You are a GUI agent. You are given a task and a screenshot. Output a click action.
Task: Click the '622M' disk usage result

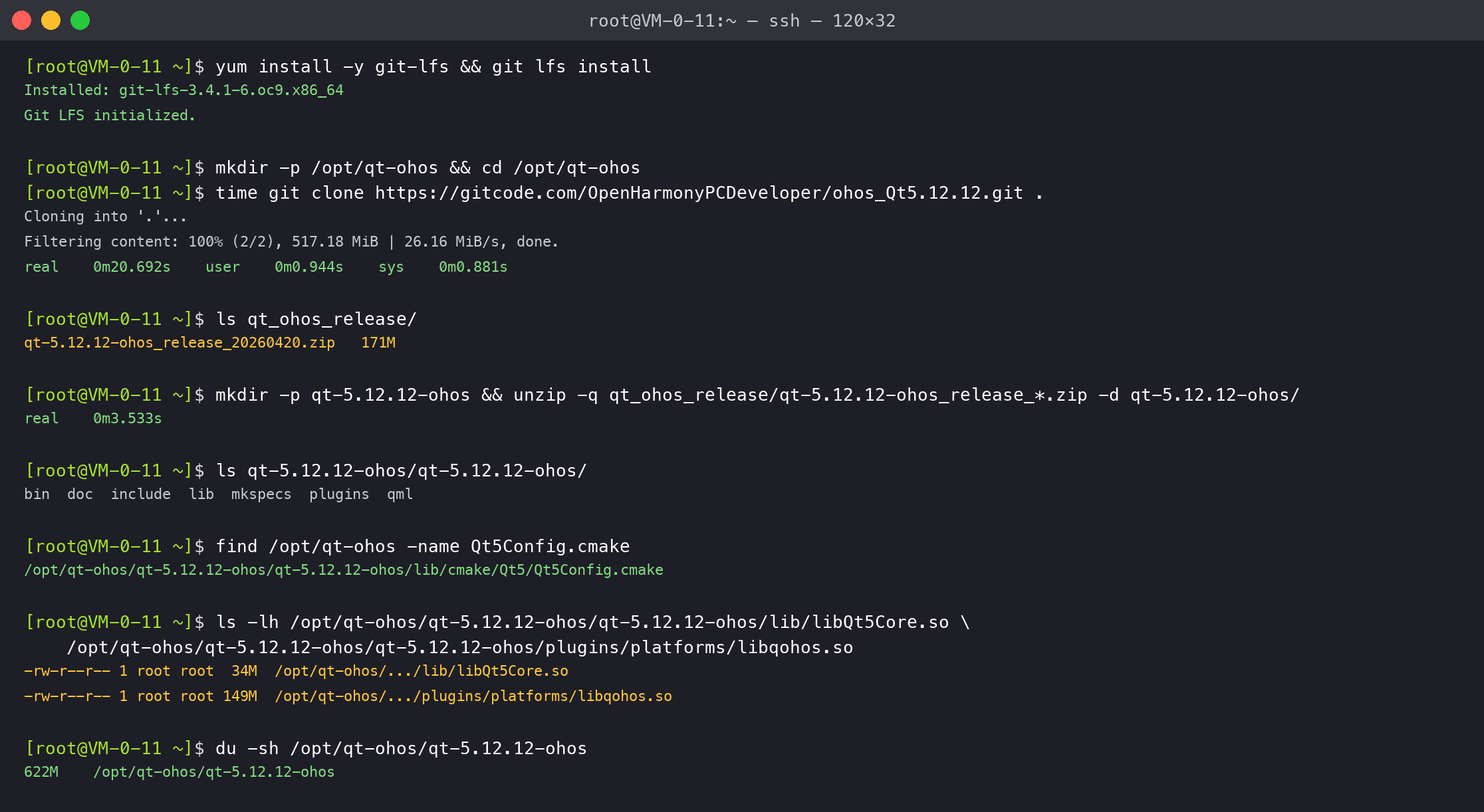(41, 772)
